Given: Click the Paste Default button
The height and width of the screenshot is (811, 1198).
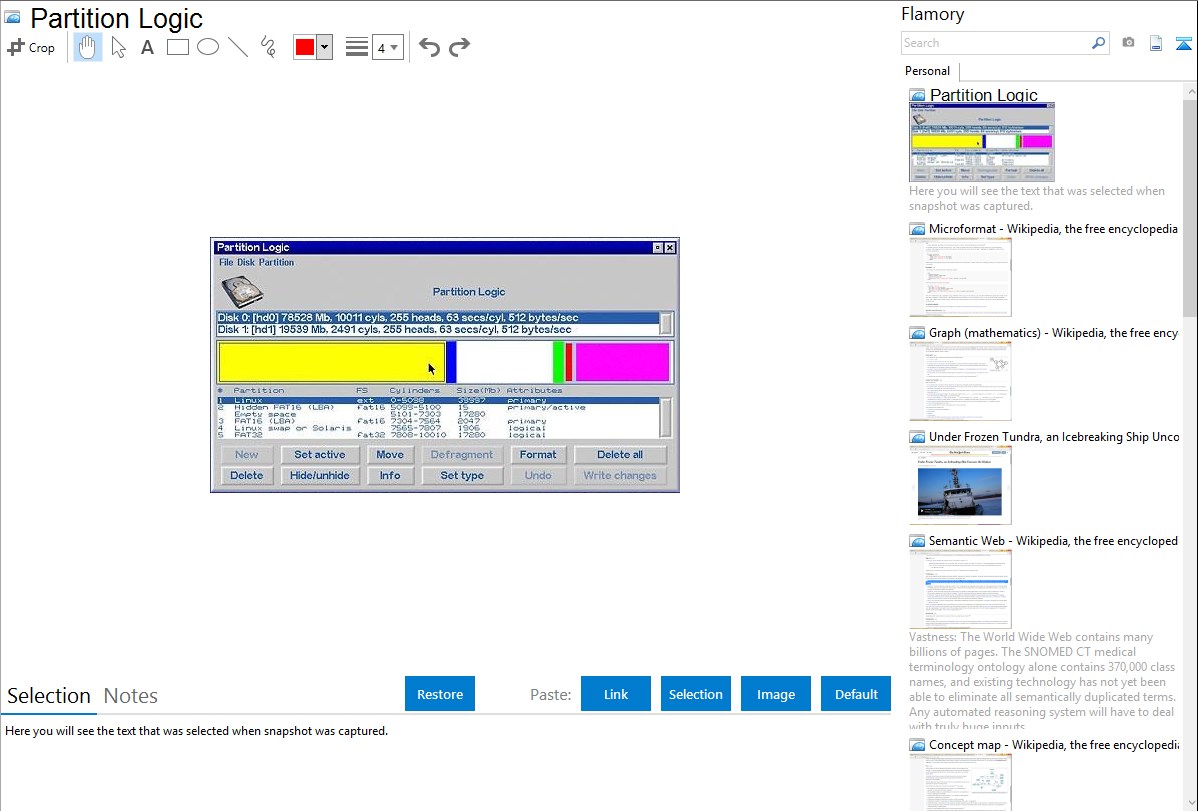Looking at the screenshot, I should click(856, 694).
